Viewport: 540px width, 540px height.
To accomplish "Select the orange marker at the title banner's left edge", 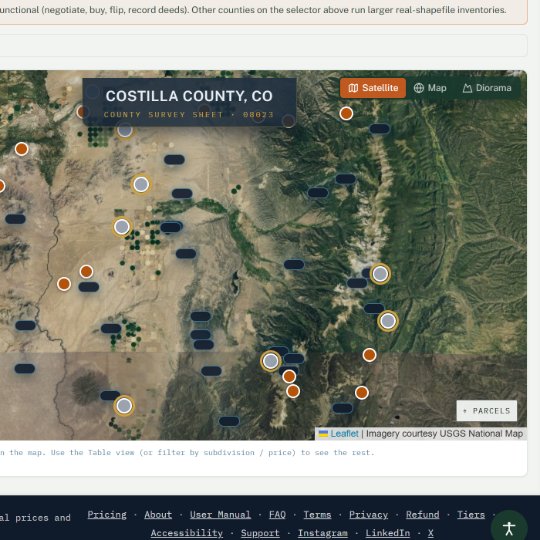I will [x=82, y=112].
